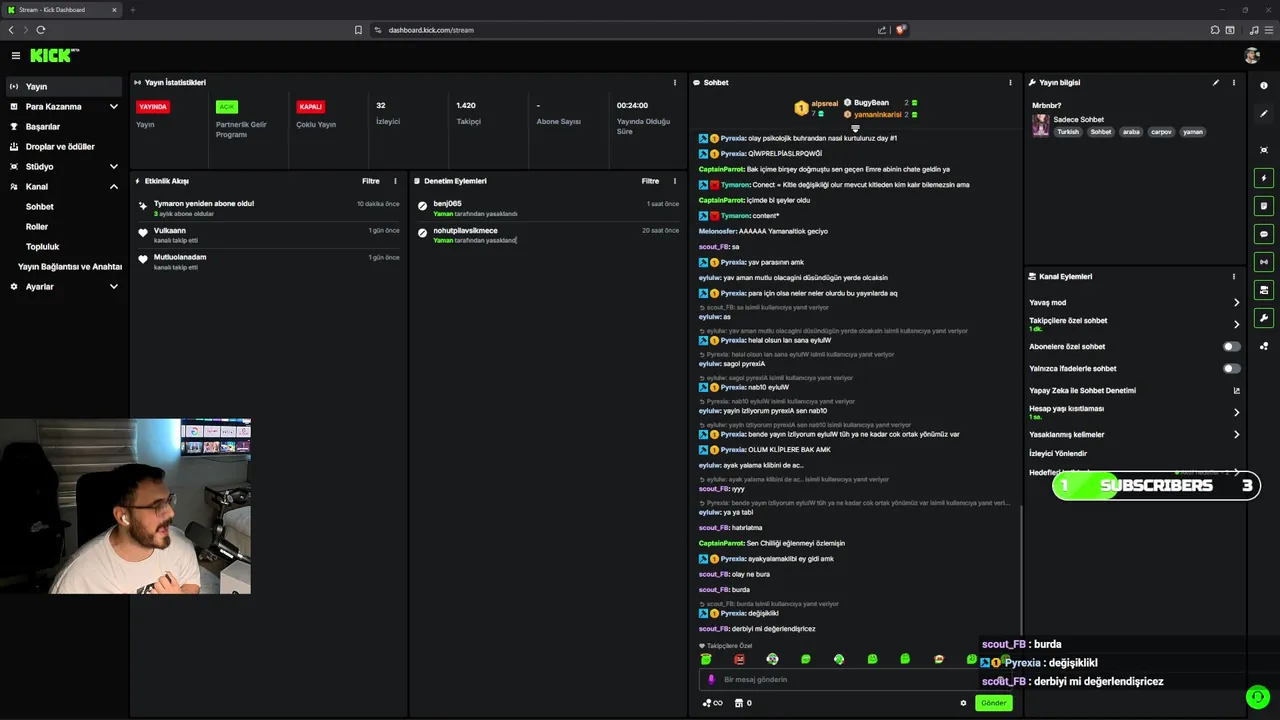Open Sohbet panel three-dot menu
Image resolution: width=1280 pixels, height=720 pixels.
(x=1010, y=82)
